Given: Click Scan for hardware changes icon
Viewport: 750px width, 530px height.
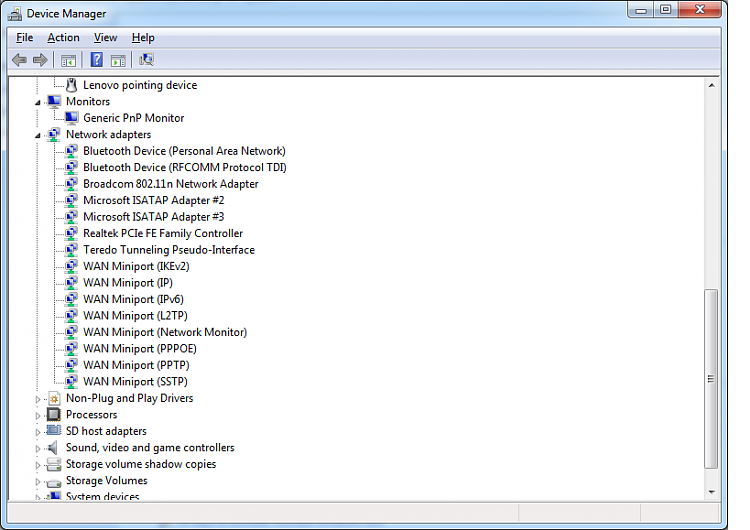Looking at the screenshot, I should (x=146, y=60).
